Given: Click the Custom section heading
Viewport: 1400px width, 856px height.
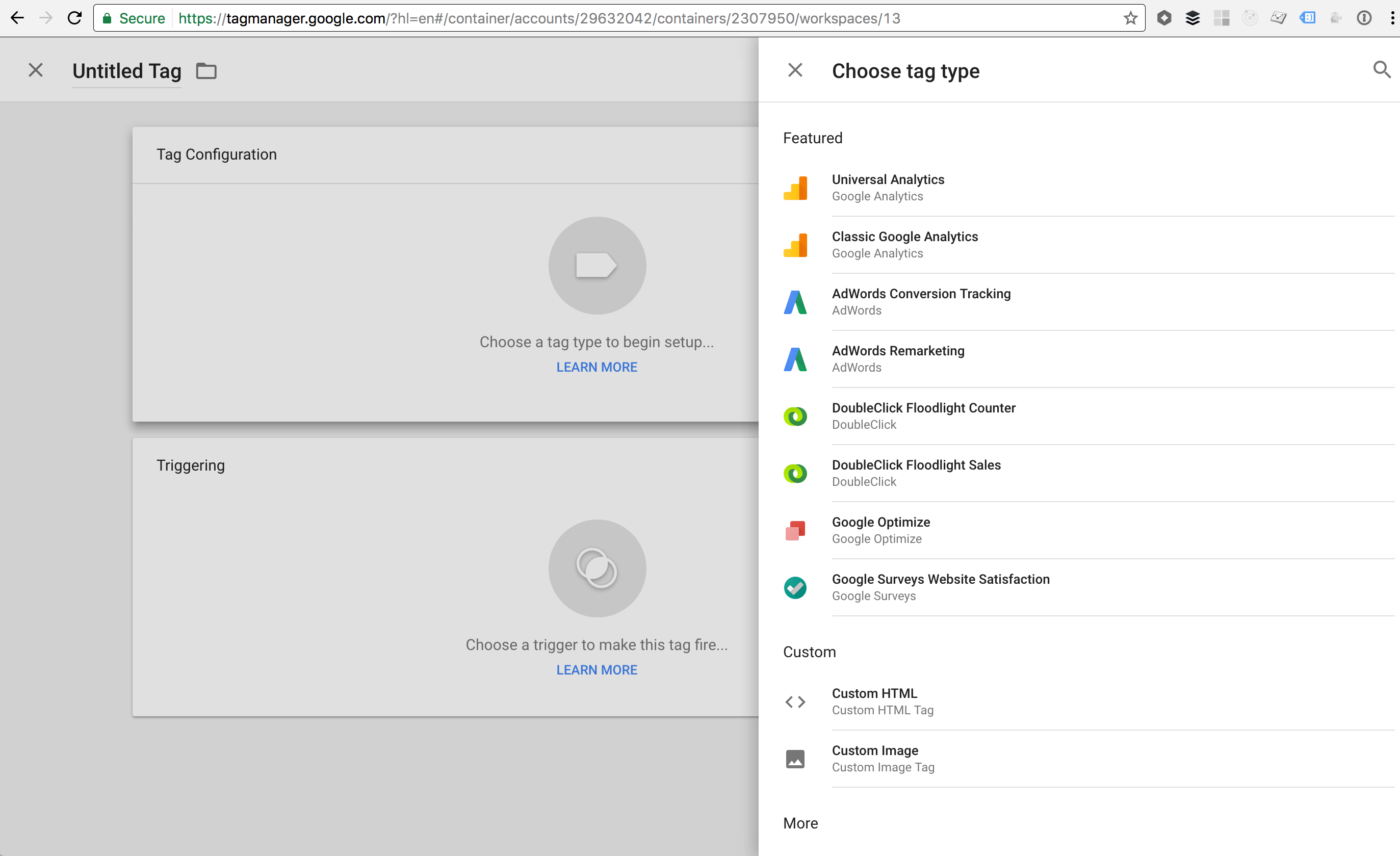Looking at the screenshot, I should pyautogui.click(x=809, y=652).
